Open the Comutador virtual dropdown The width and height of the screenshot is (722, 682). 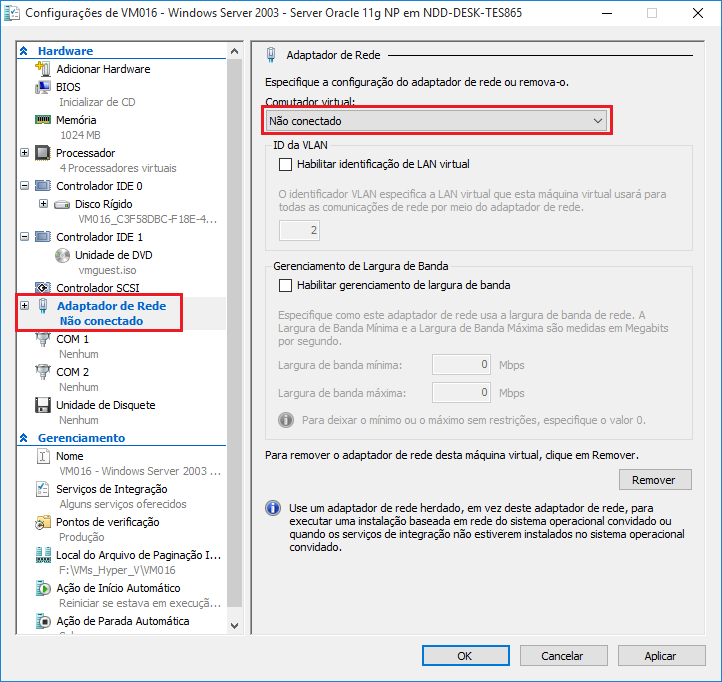click(x=438, y=121)
